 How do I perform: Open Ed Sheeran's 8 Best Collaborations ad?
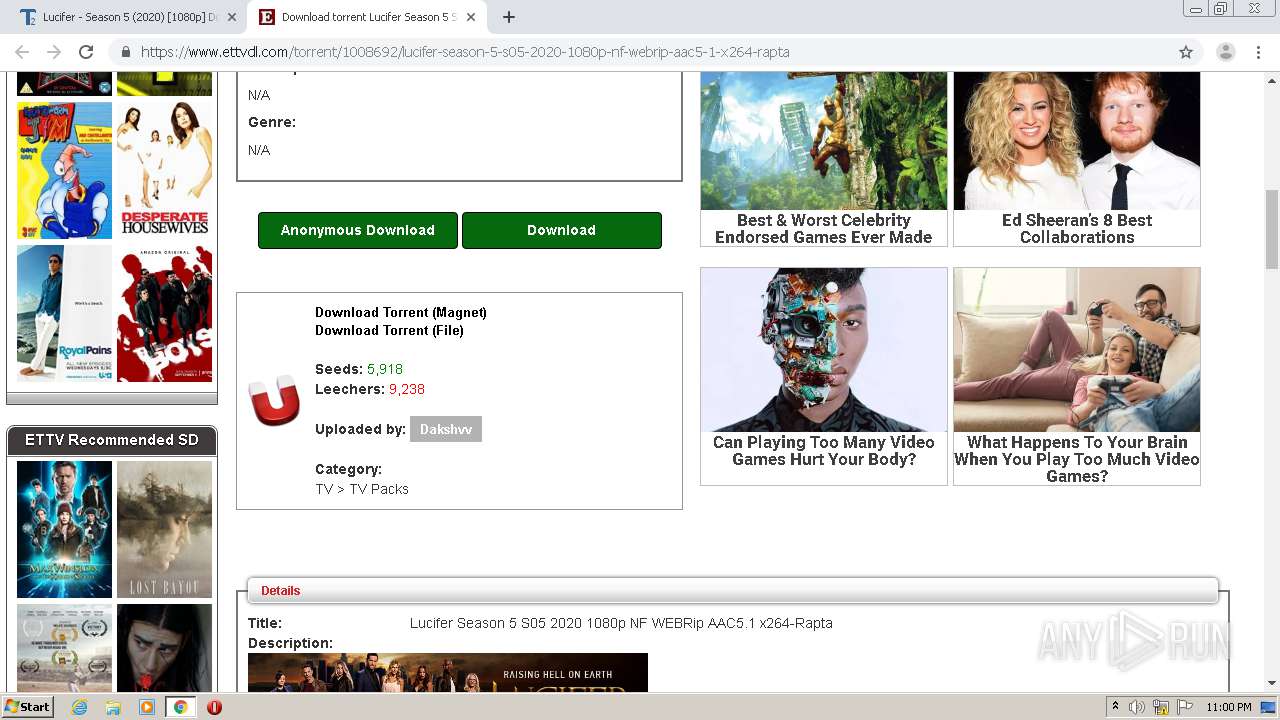click(x=1077, y=159)
